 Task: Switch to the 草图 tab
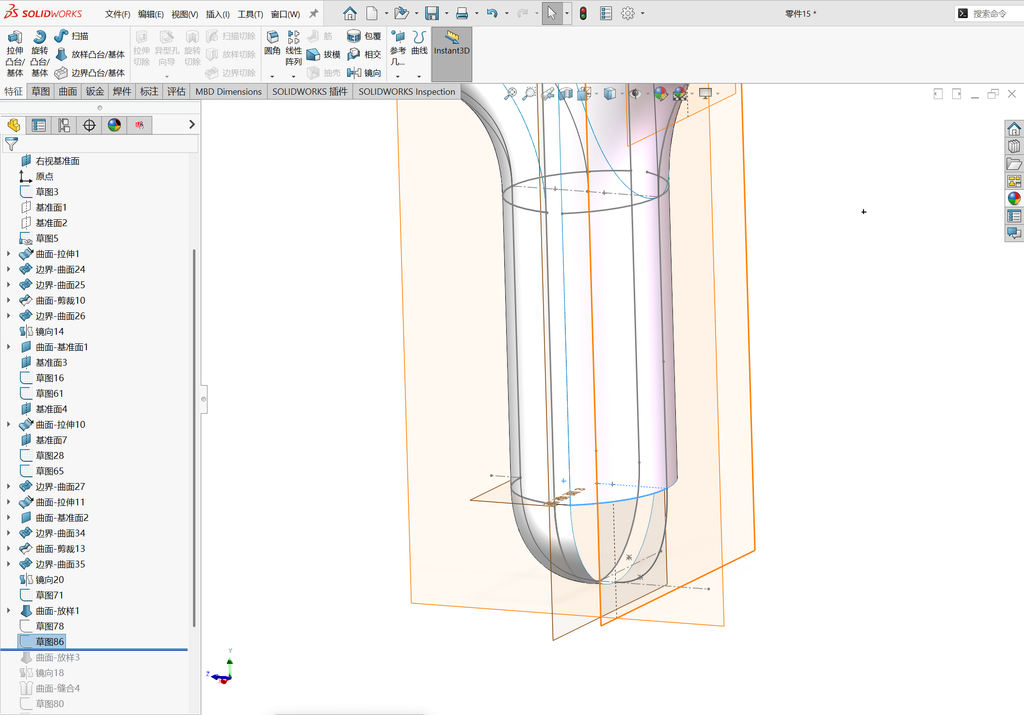click(x=40, y=91)
